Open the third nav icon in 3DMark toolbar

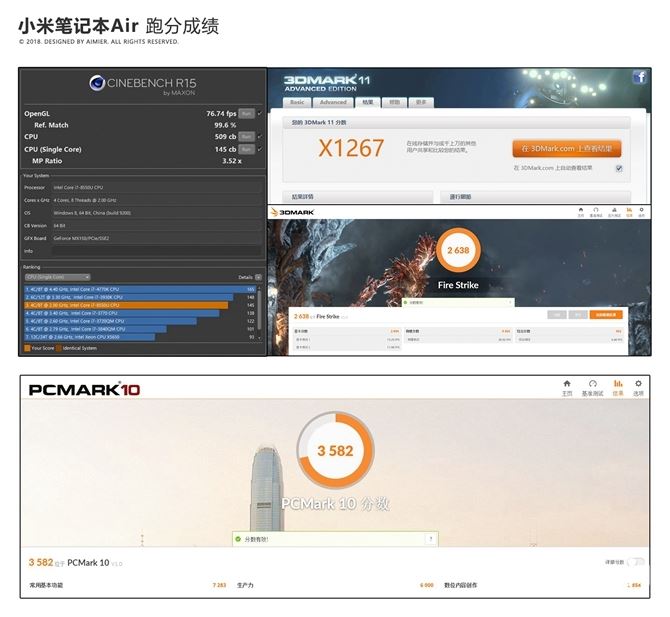(x=614, y=212)
